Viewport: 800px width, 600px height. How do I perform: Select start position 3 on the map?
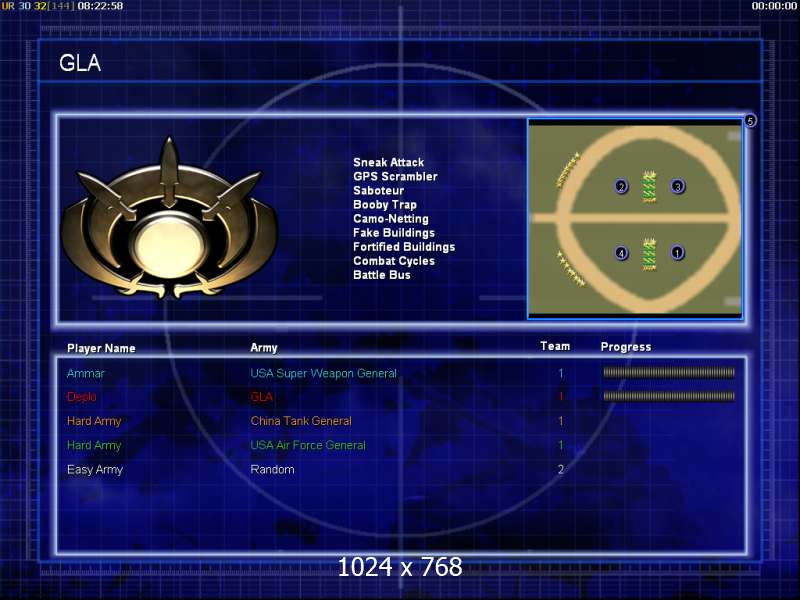point(678,186)
